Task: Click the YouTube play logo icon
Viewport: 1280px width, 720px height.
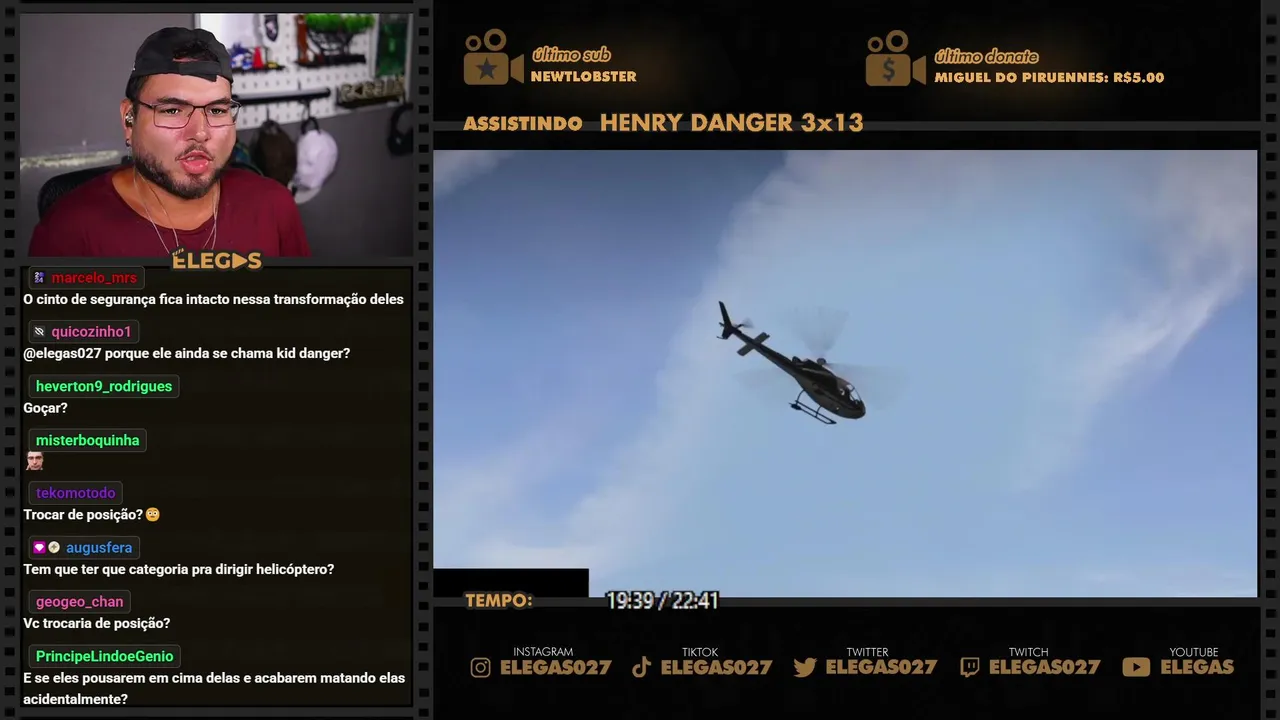Action: [x=1136, y=667]
